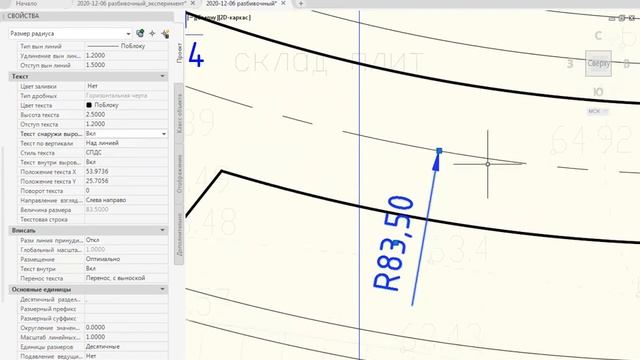Click the Стиль текста value СПДС
Image resolution: width=640 pixels, height=360 pixels.
(126, 153)
